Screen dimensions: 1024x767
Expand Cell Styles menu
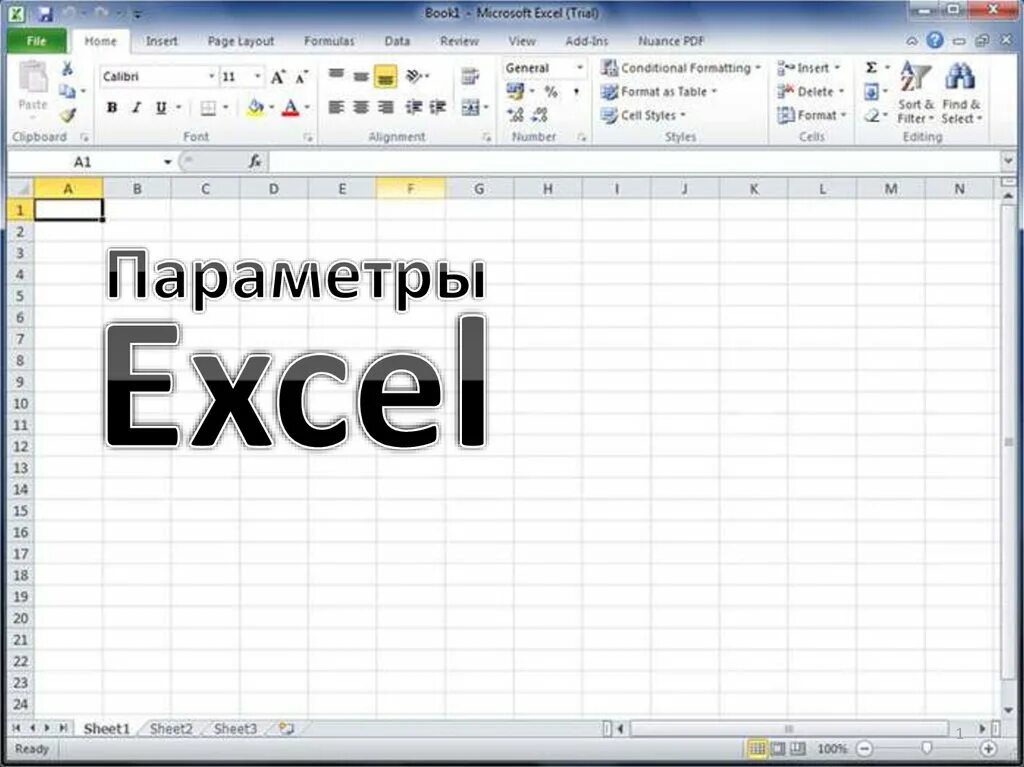point(643,115)
